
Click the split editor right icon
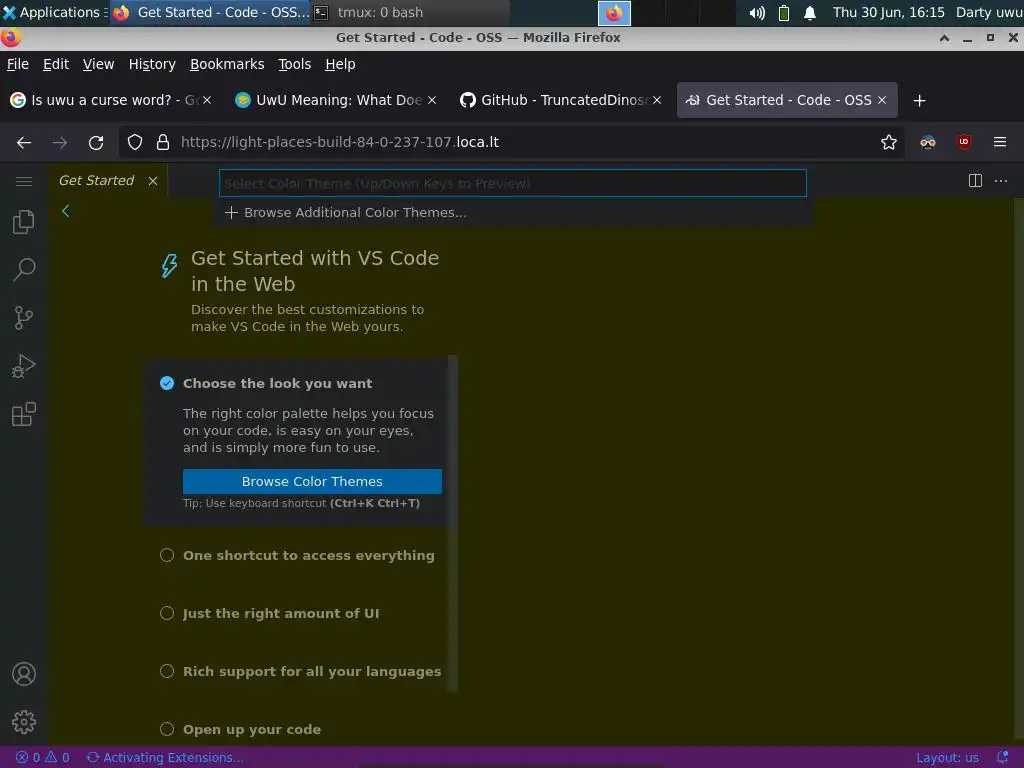click(x=975, y=181)
